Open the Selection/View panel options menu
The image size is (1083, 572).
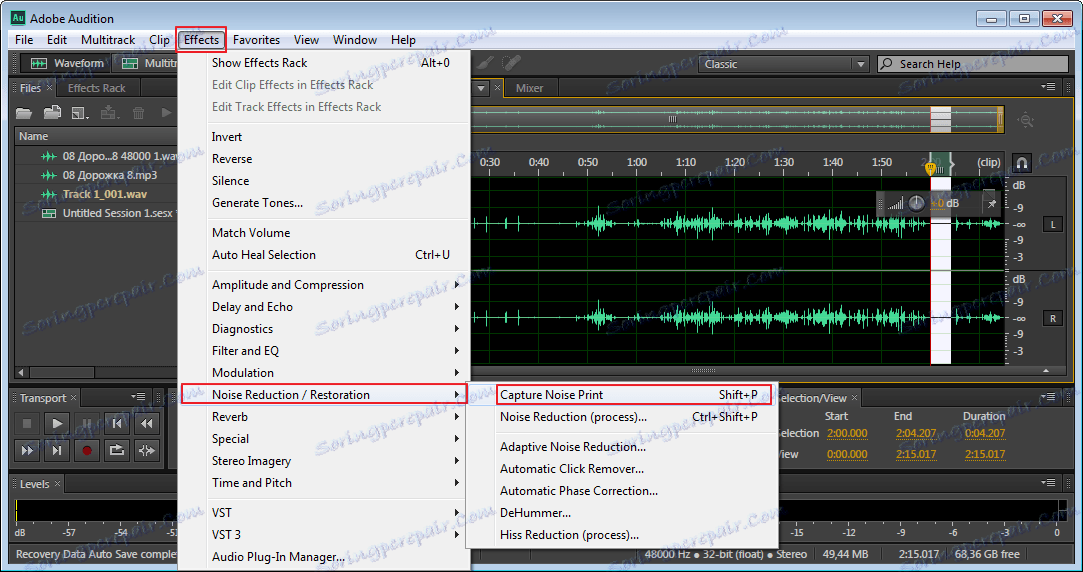(x=1048, y=397)
